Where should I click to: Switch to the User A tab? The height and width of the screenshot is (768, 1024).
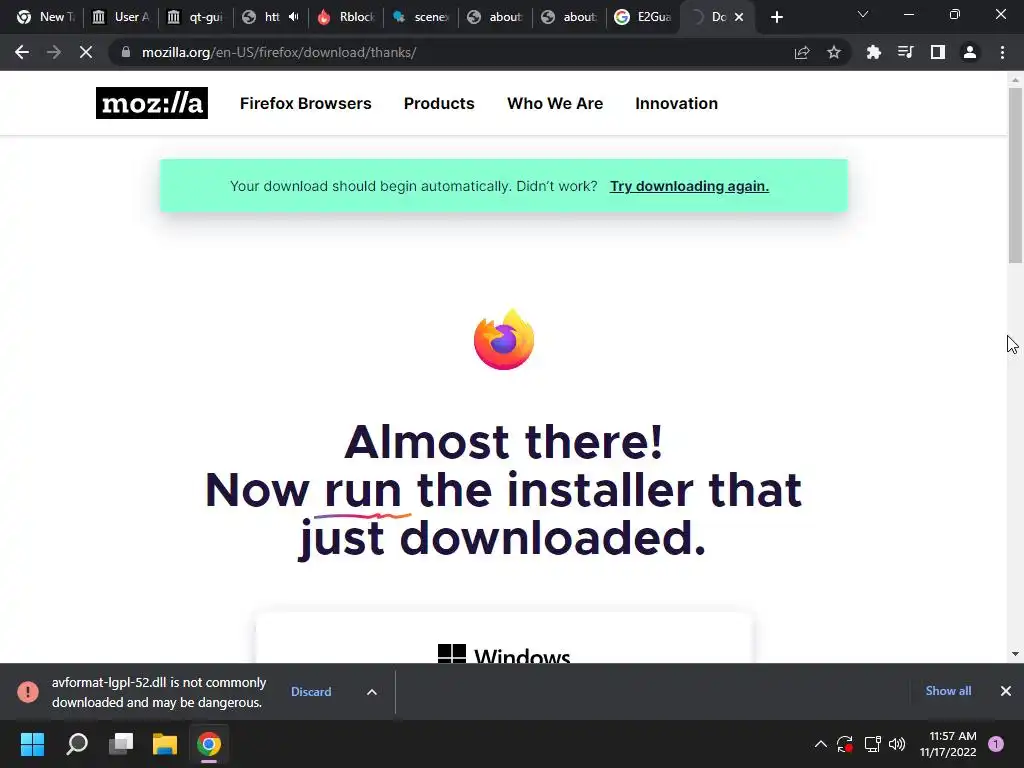(120, 17)
